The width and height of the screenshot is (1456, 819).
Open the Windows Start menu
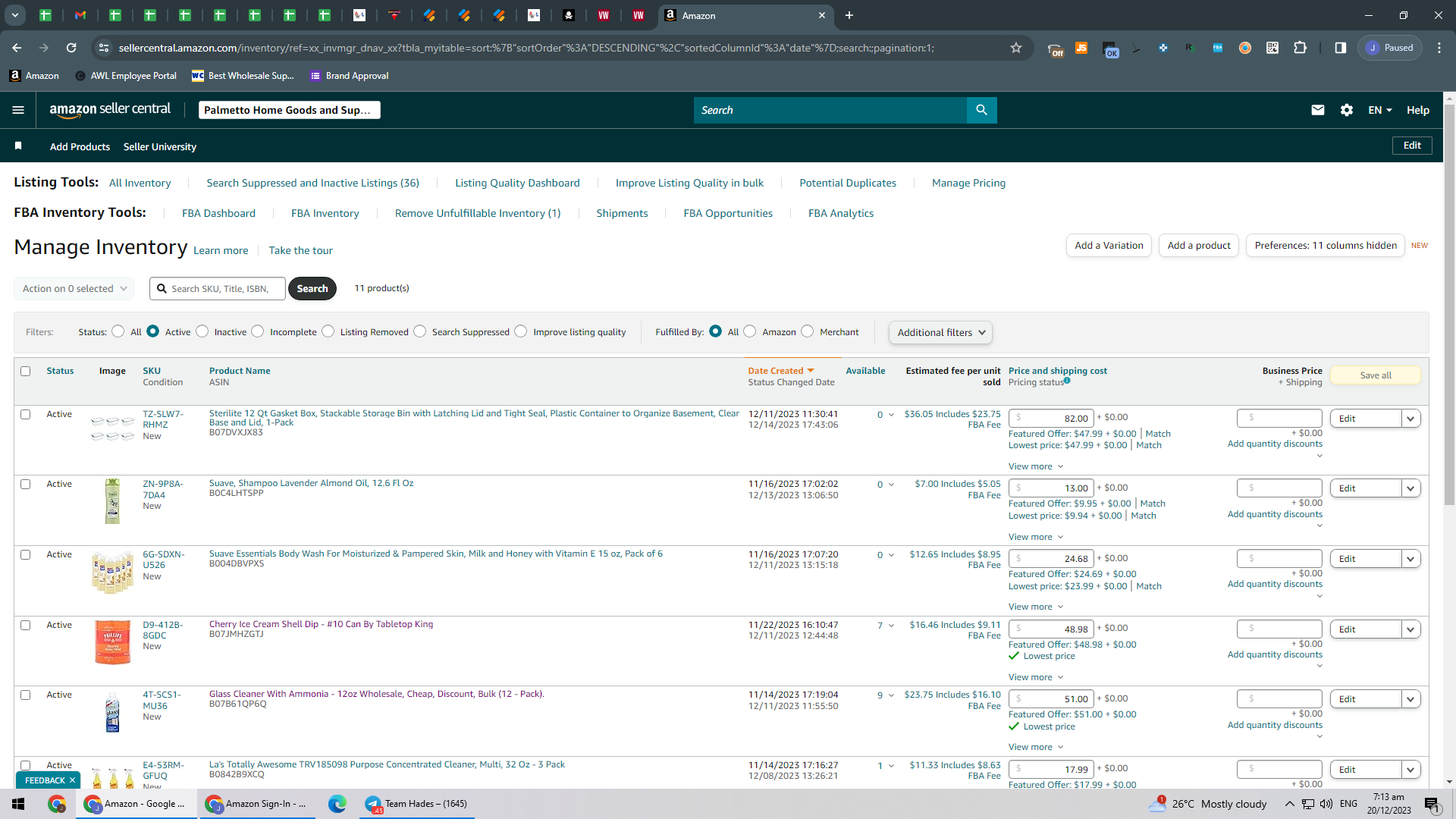pyautogui.click(x=18, y=804)
